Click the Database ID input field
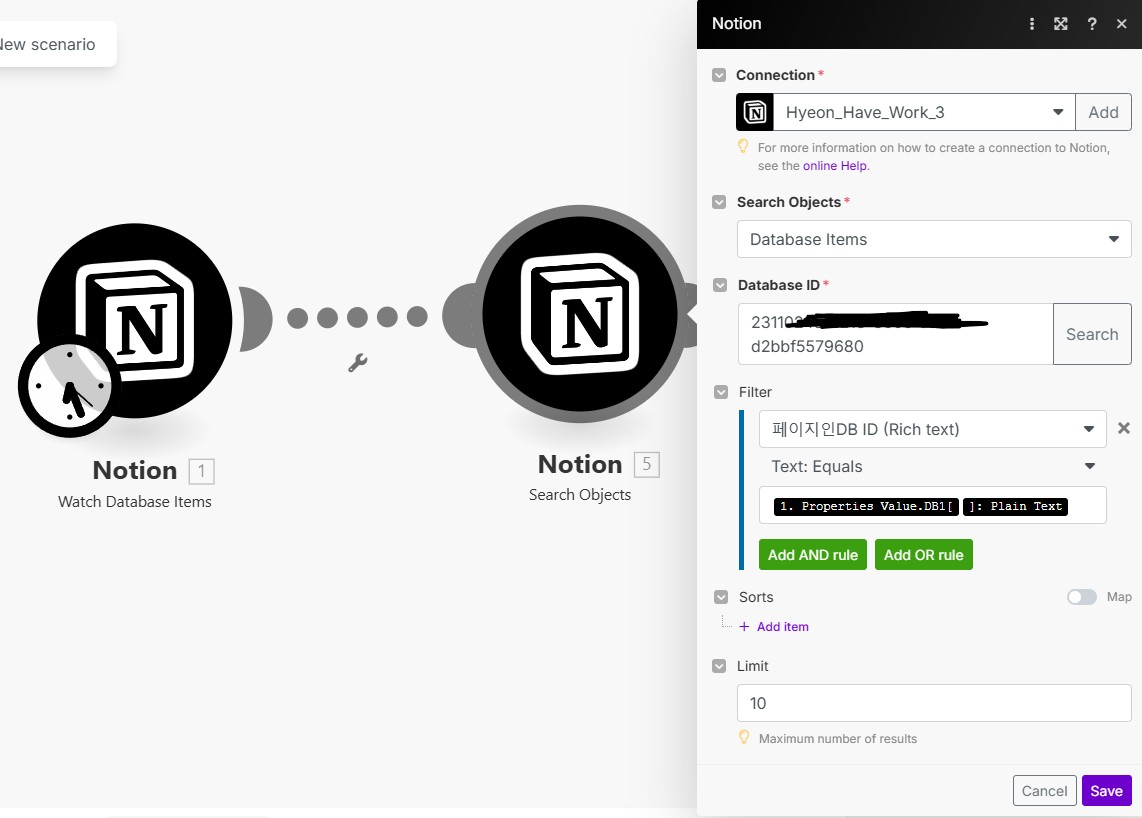The height and width of the screenshot is (818, 1142). click(895, 334)
